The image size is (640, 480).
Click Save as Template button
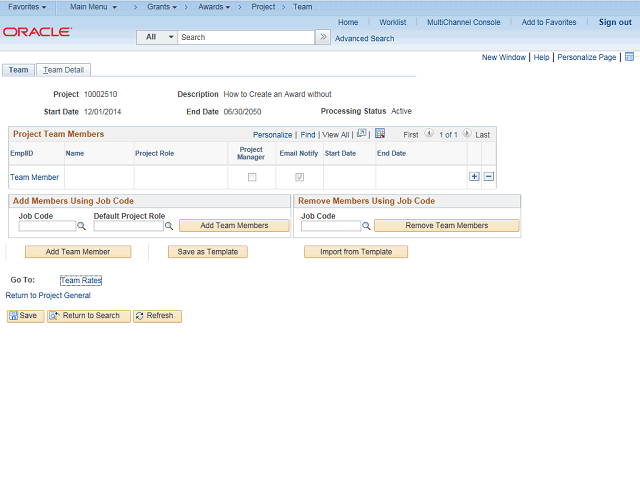208,252
